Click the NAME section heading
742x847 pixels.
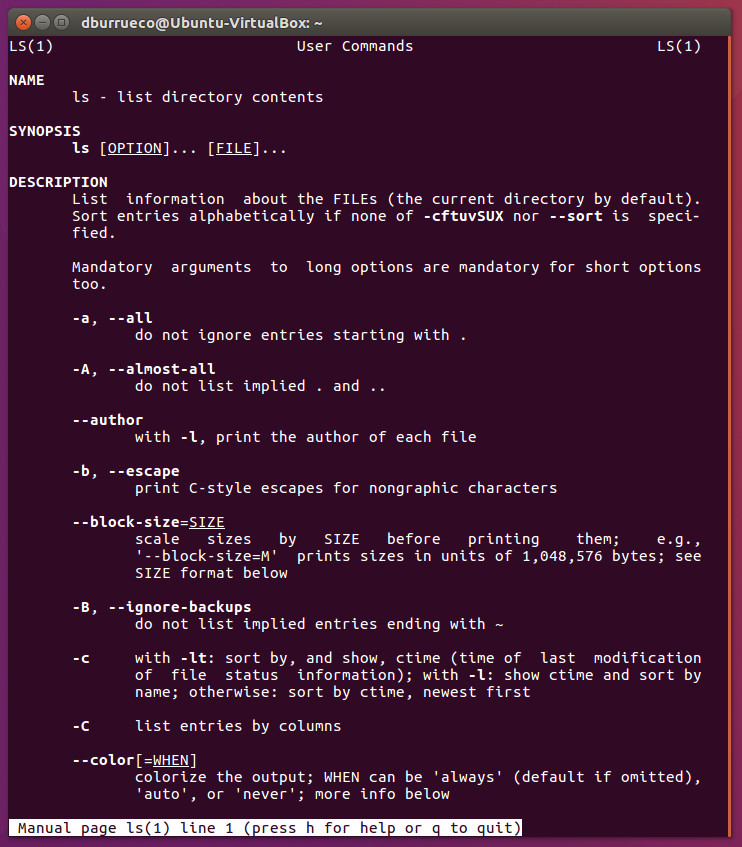[x=26, y=80]
